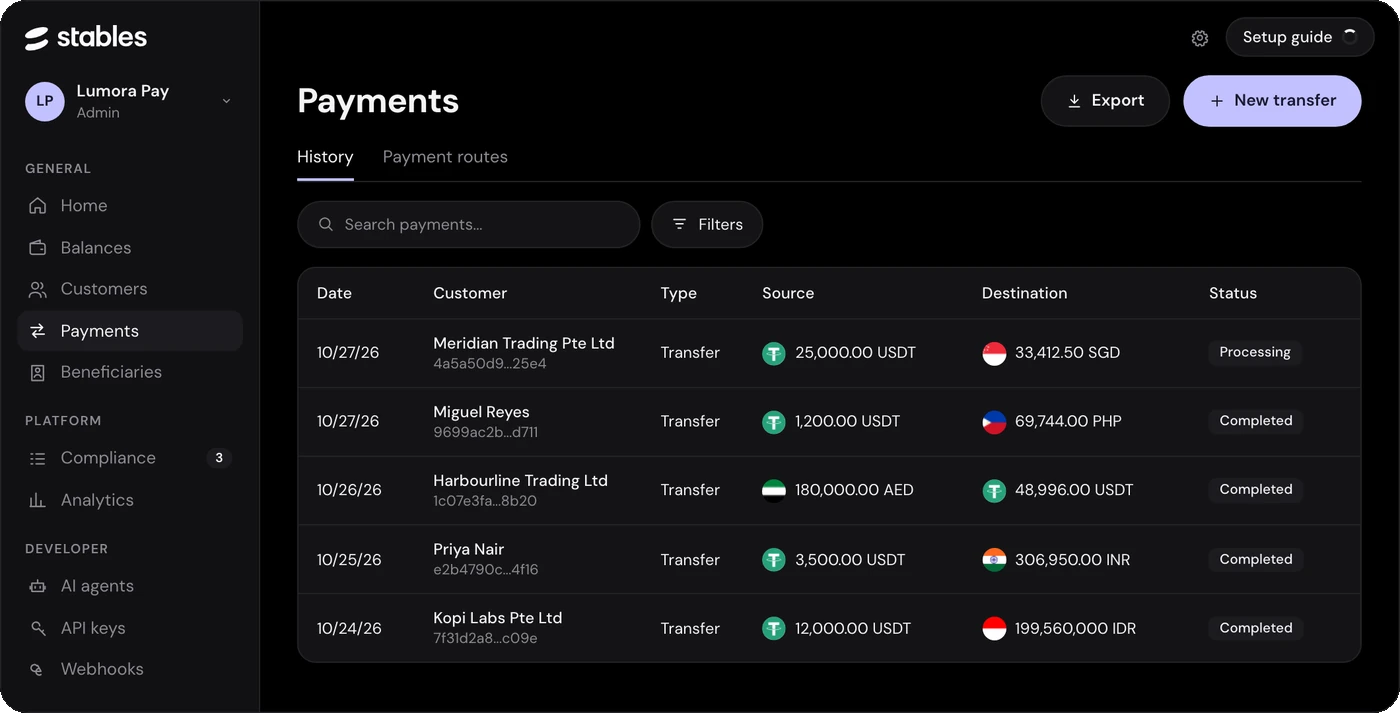Open the Miguel Reyes payment row
The image size is (1400, 713).
click(x=829, y=422)
